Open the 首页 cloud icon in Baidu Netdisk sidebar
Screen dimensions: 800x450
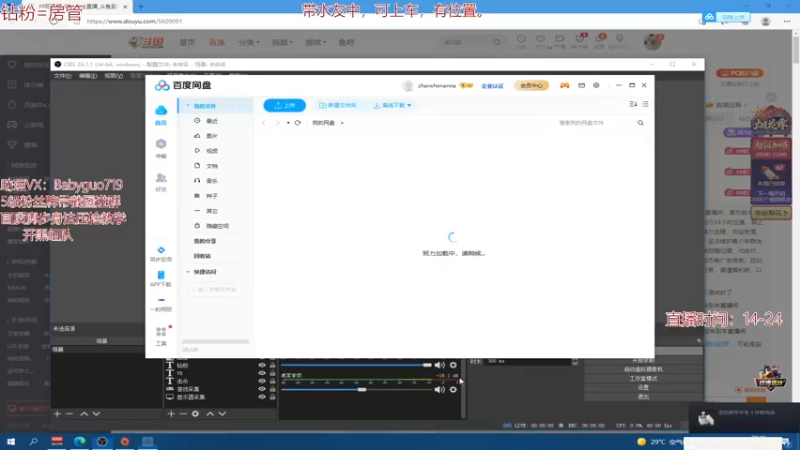click(161, 110)
